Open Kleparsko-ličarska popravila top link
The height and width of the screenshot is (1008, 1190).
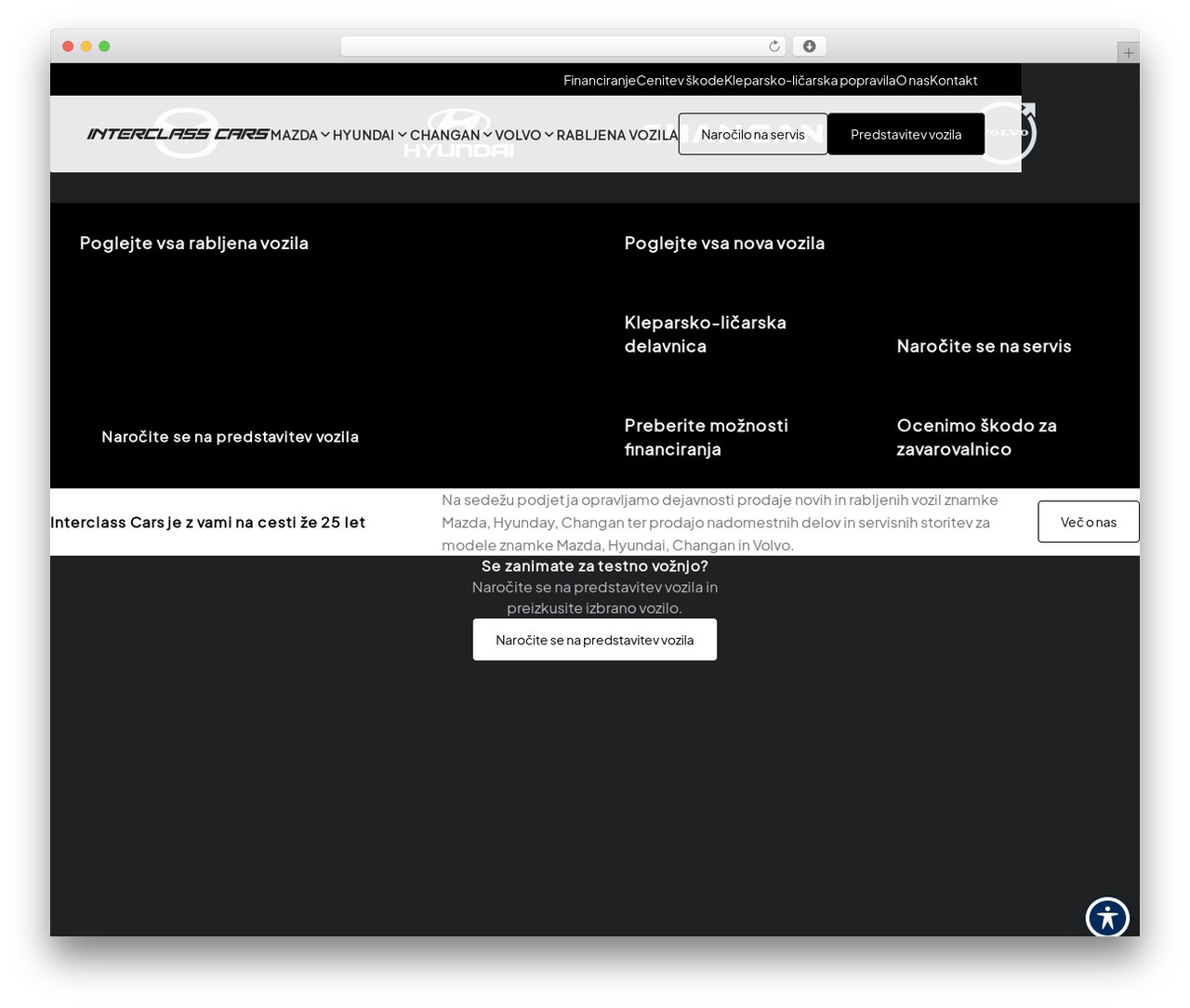tap(810, 80)
